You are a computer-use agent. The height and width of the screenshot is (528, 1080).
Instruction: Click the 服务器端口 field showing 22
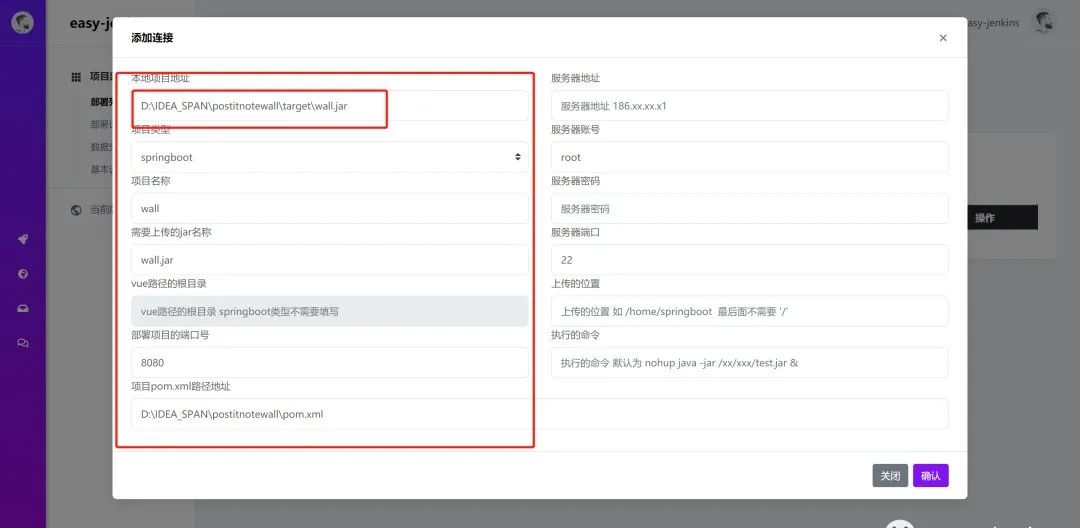click(749, 260)
